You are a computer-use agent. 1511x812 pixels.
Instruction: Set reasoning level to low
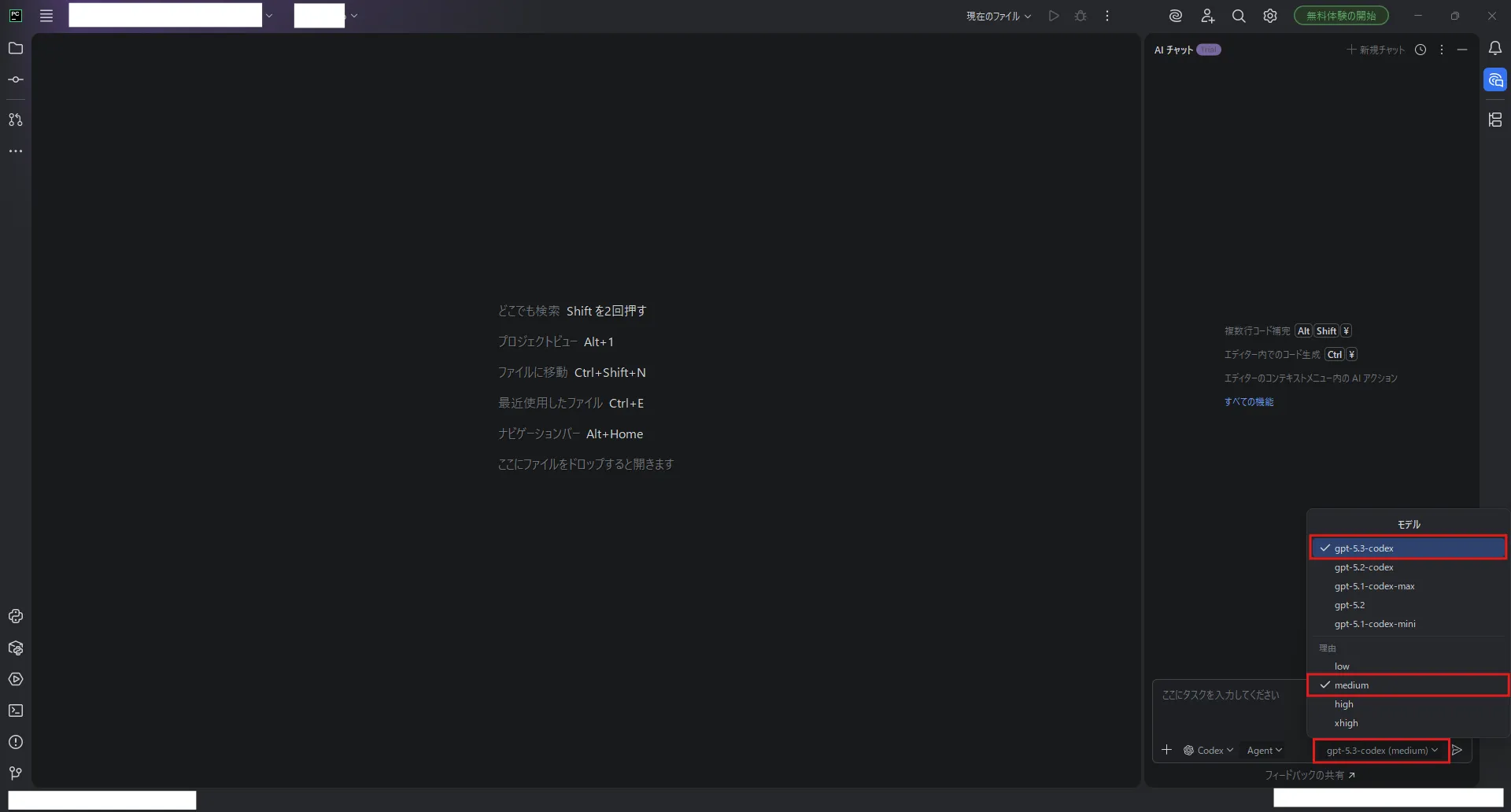pos(1408,666)
